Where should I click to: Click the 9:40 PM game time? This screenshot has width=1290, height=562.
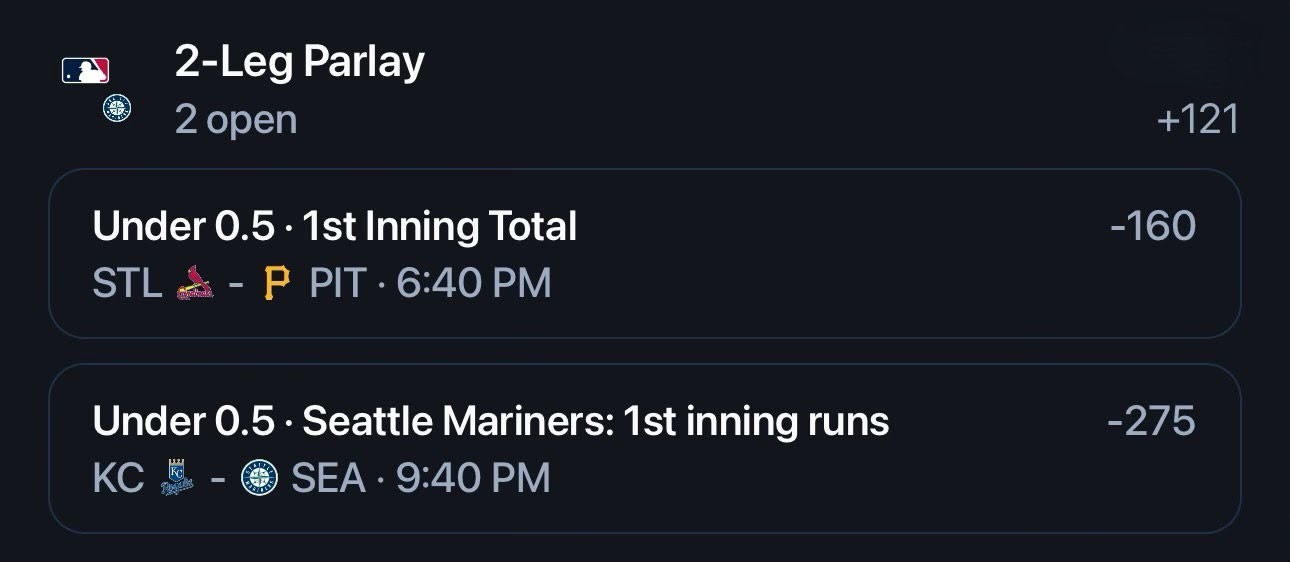tap(473, 478)
